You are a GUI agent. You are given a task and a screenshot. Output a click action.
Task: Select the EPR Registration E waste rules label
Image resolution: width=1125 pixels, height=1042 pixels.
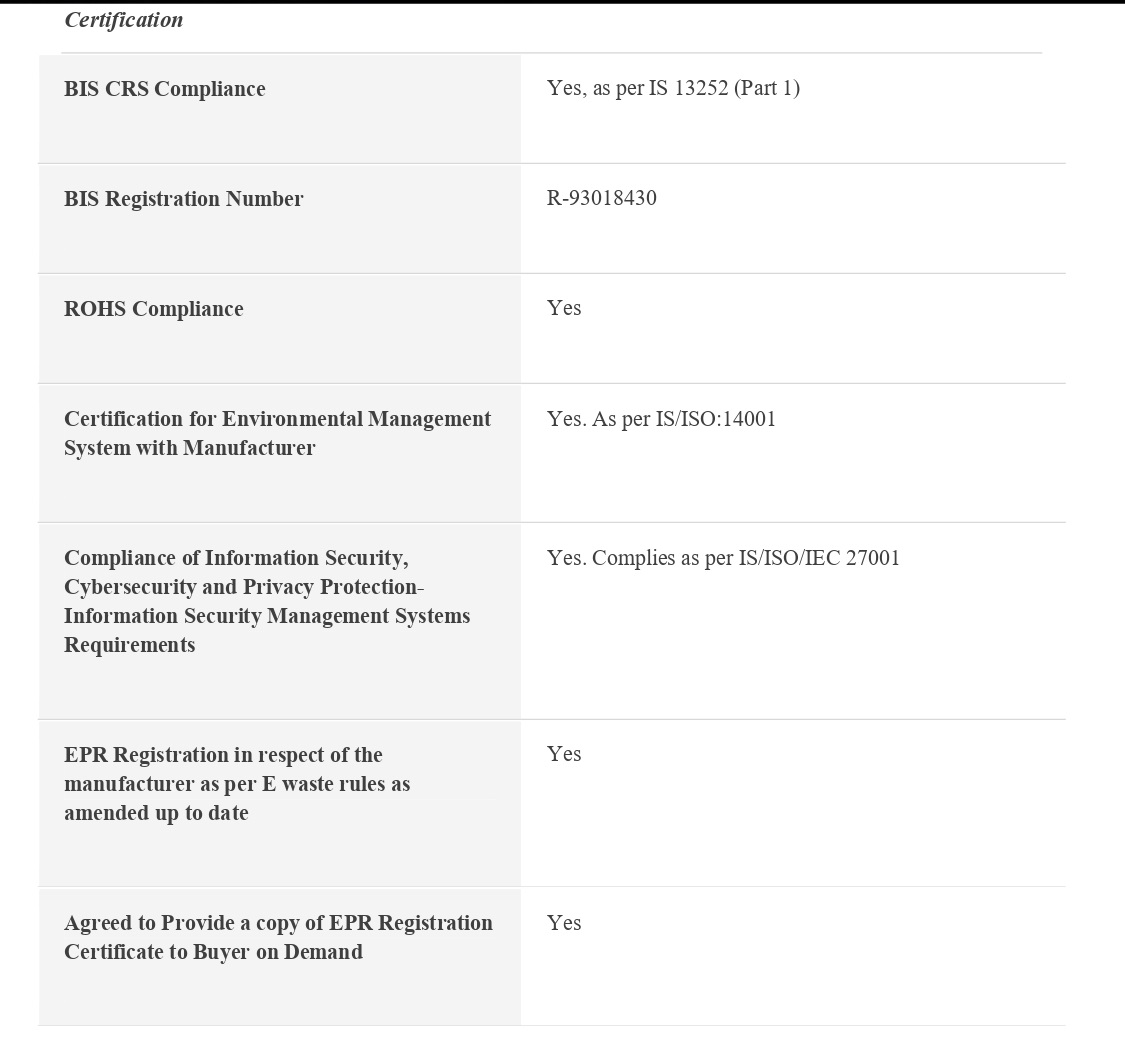237,784
